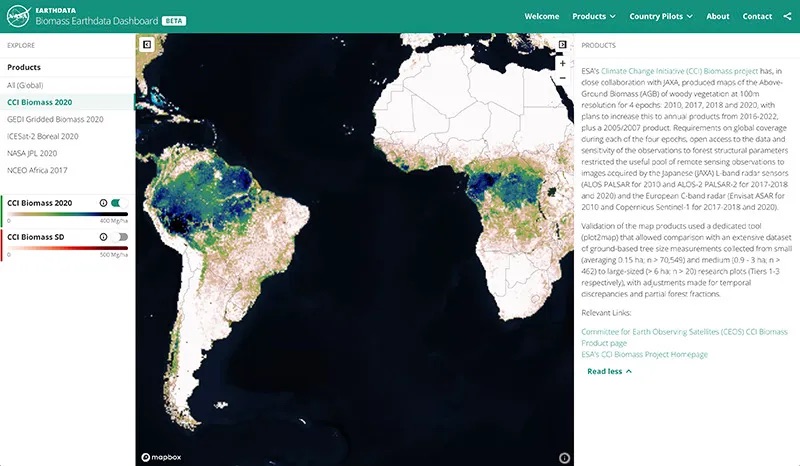This screenshot has height=466, width=800.
Task: Zoom out on the map
Action: tap(563, 78)
